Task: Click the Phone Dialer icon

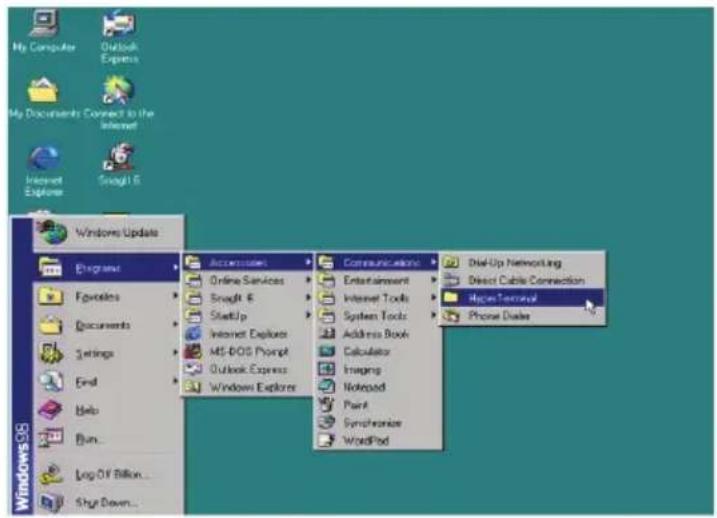Action: click(x=451, y=316)
